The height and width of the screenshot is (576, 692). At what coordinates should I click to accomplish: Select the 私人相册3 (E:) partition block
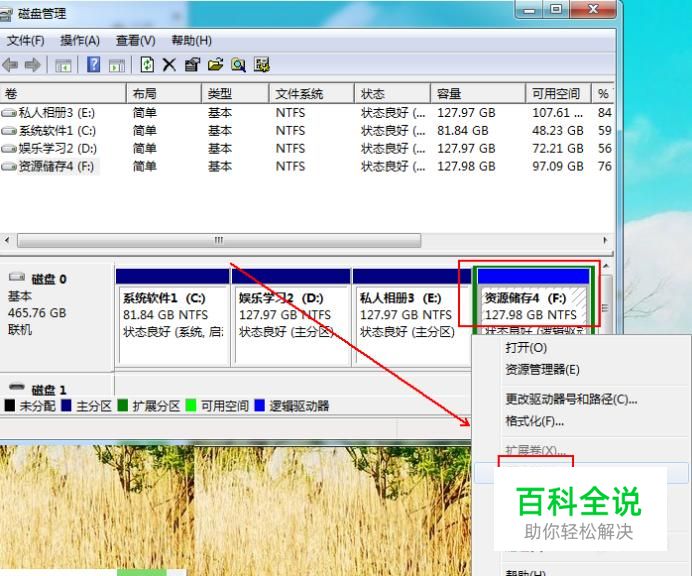tap(410, 318)
